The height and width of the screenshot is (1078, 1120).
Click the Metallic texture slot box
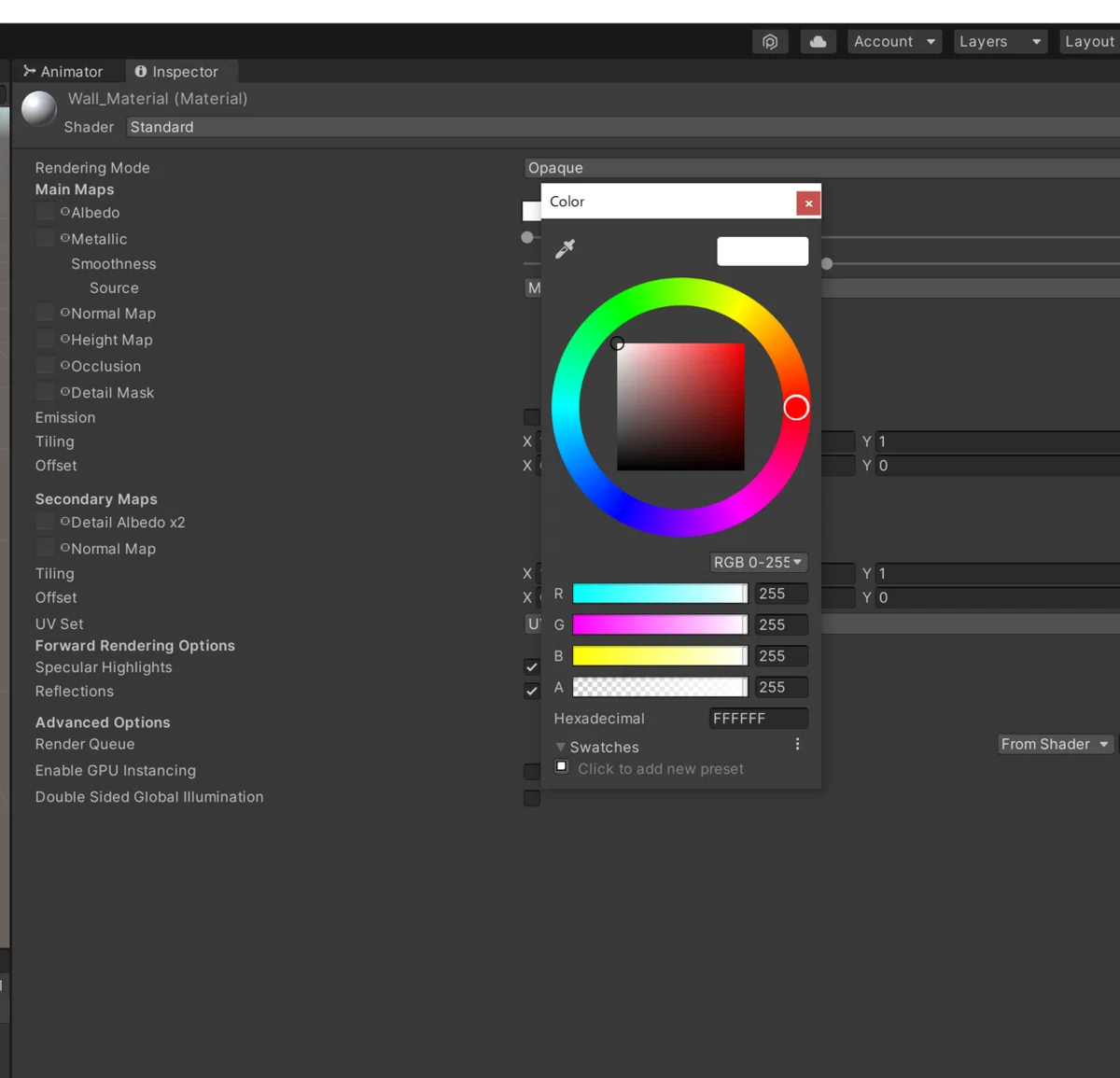pyautogui.click(x=45, y=238)
